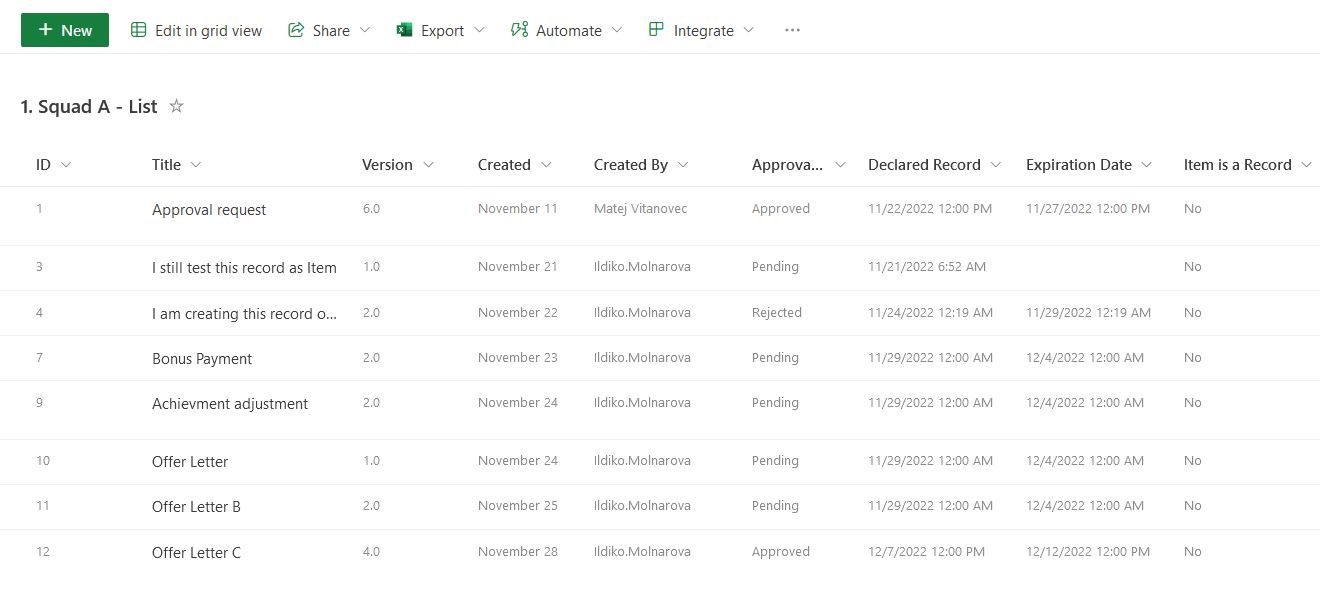
Task: Click Matej Vitanovec in Created By
Action: pyautogui.click(x=641, y=209)
